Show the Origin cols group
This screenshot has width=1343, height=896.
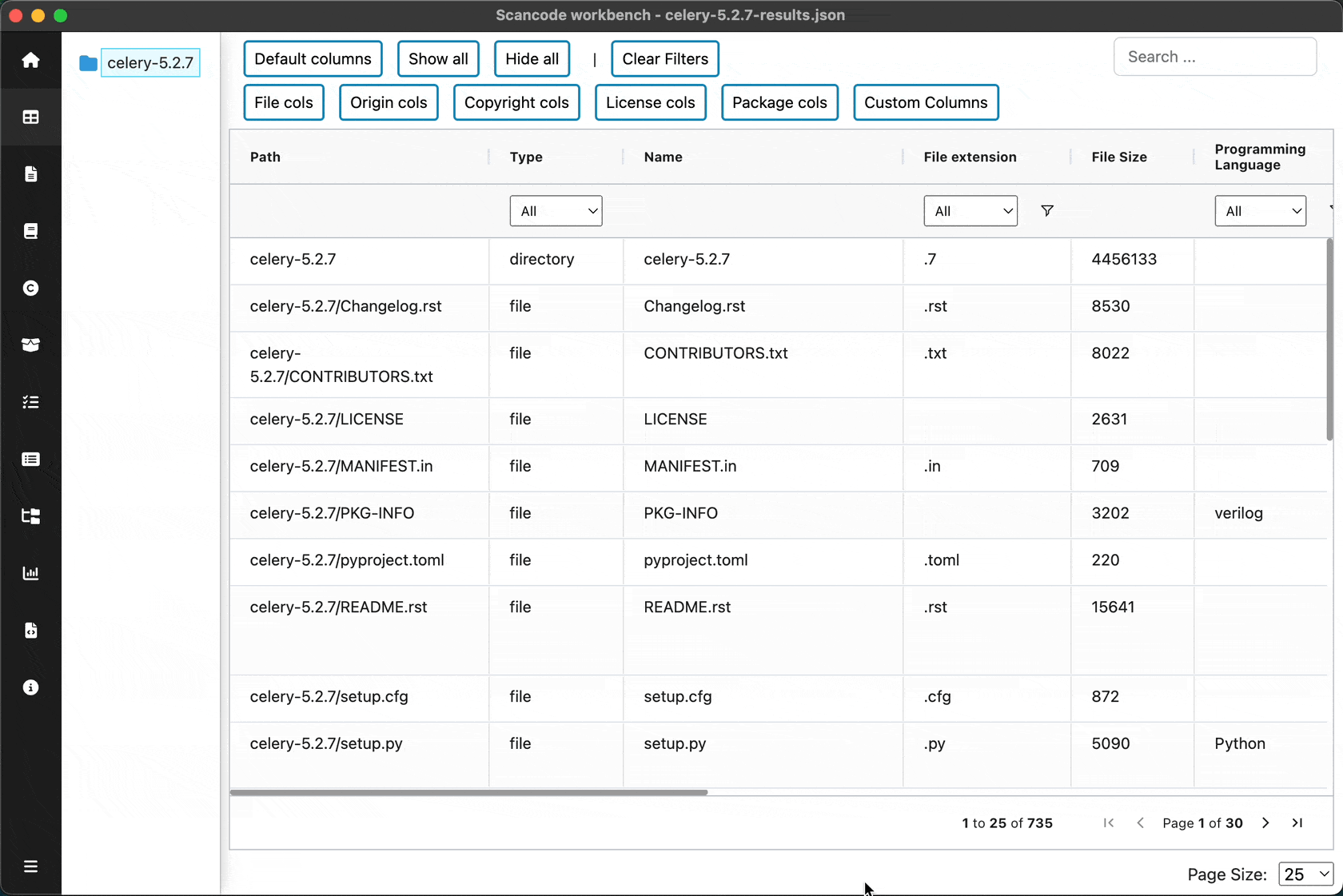389,102
